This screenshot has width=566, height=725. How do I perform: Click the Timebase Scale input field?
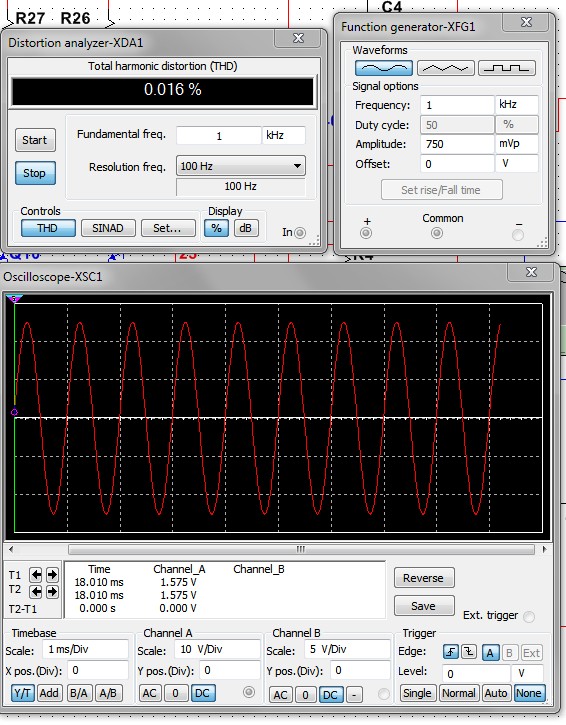[86, 650]
